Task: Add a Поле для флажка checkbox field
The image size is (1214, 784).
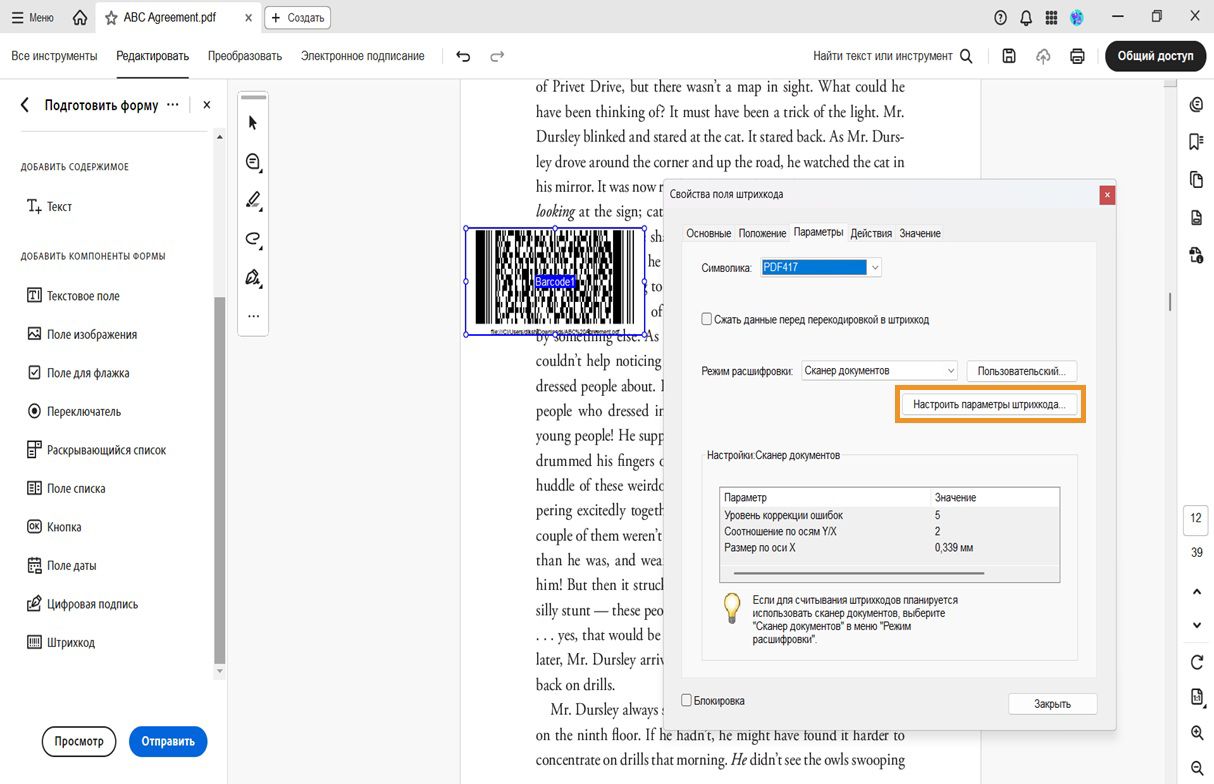Action: 78,373
